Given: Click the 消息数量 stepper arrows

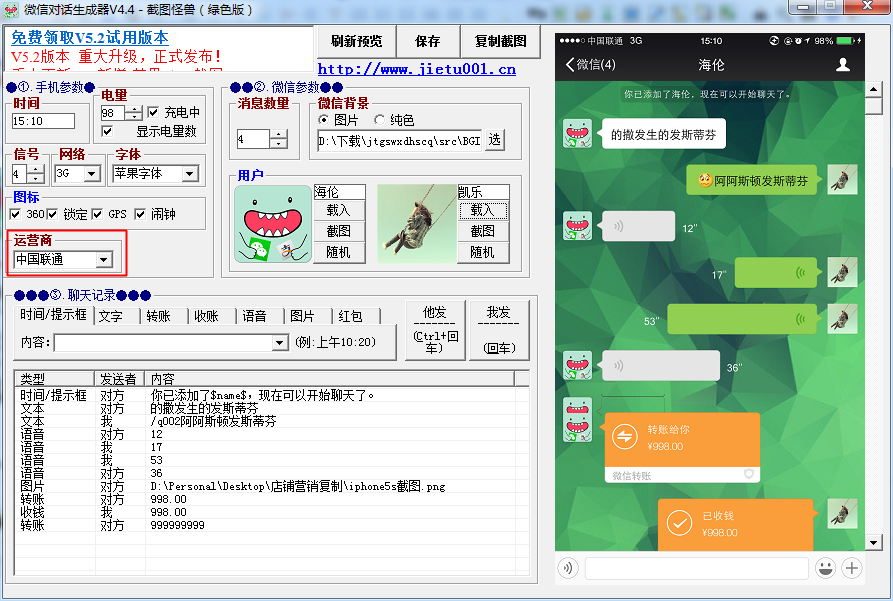Looking at the screenshot, I should pos(278,139).
